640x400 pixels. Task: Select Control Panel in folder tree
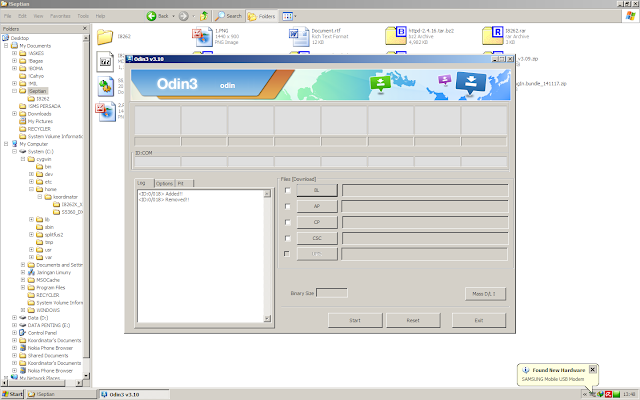42,333
